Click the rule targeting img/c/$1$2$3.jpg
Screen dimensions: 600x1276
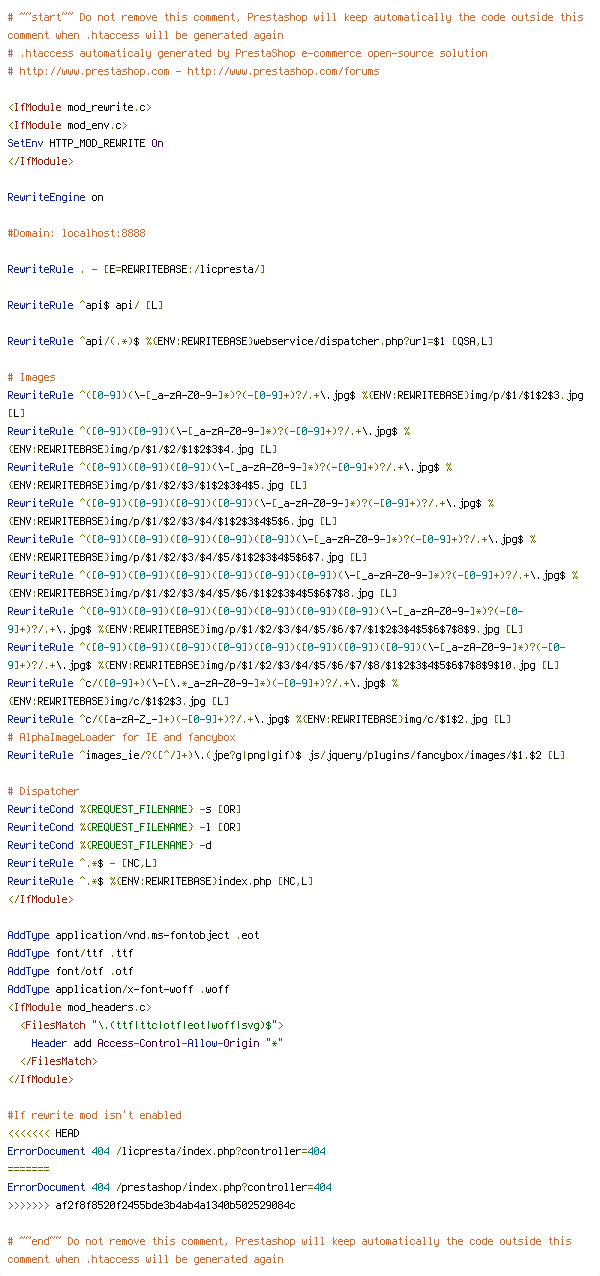[202, 692]
